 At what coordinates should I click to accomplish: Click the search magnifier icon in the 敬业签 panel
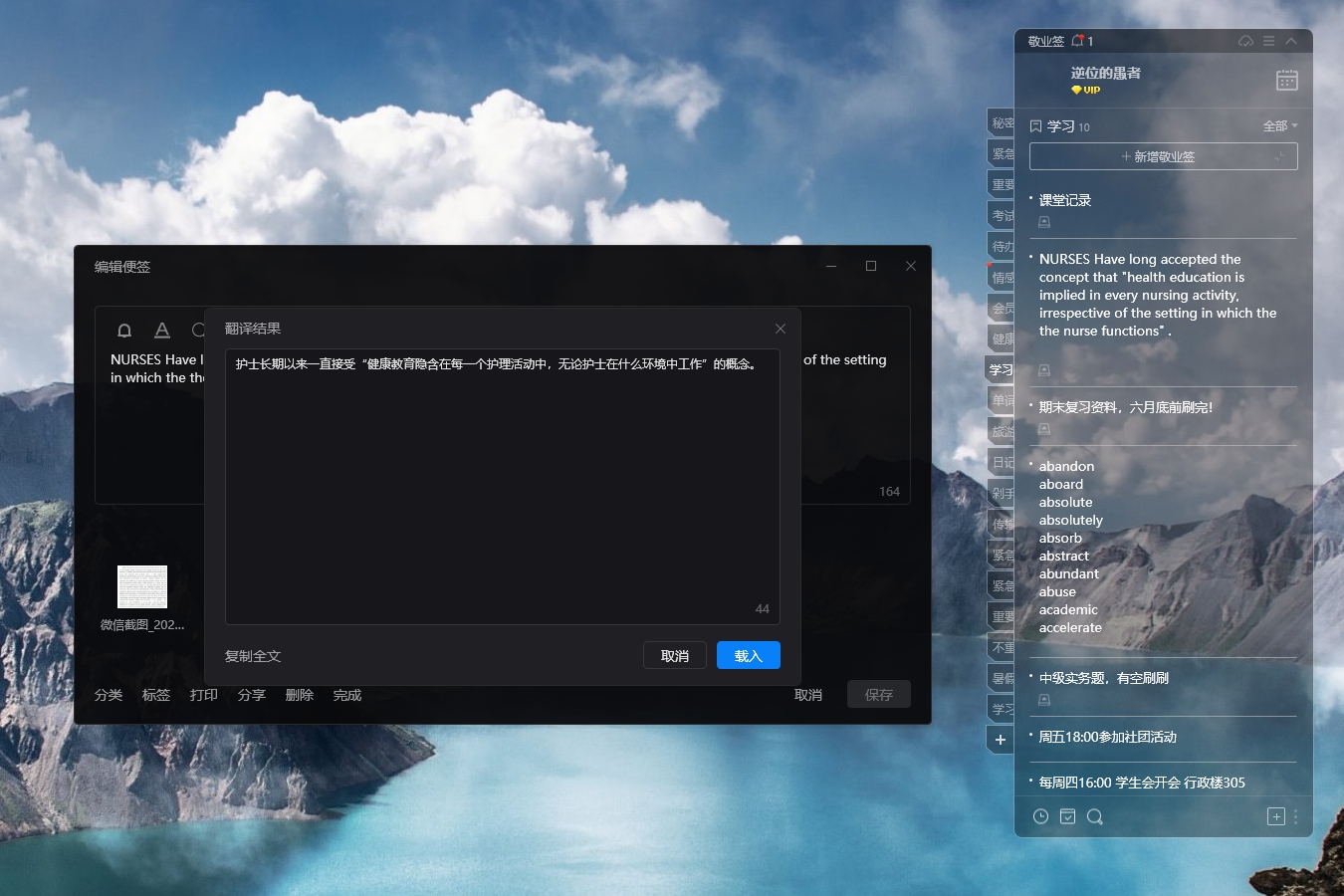[1095, 816]
